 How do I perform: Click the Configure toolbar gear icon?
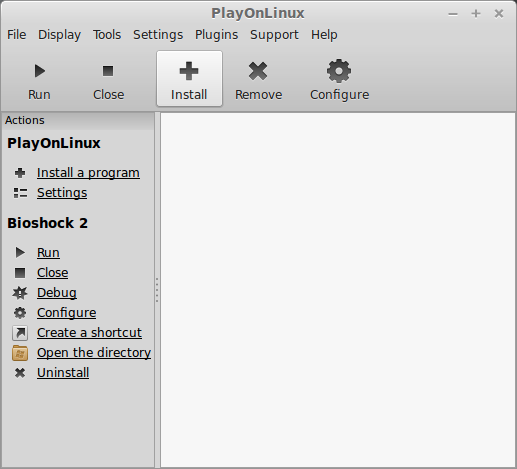click(x=339, y=71)
